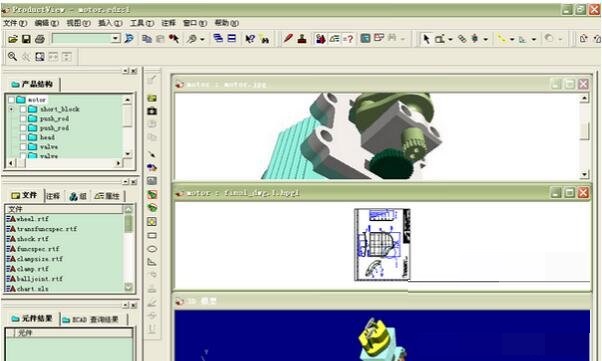Click scroll-up arrow of motor.jpg window
Image resolution: width=602 pixels, height=361 pixels.
tap(584, 98)
